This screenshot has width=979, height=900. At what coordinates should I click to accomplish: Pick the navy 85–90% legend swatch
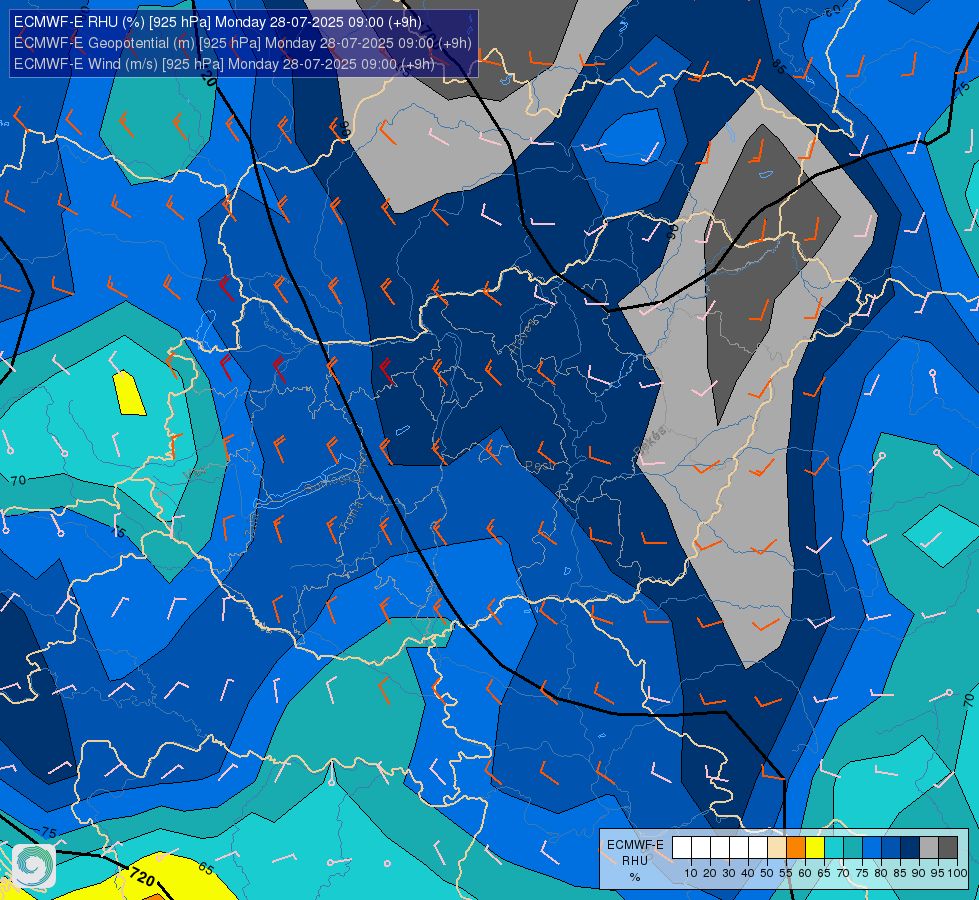click(x=910, y=848)
